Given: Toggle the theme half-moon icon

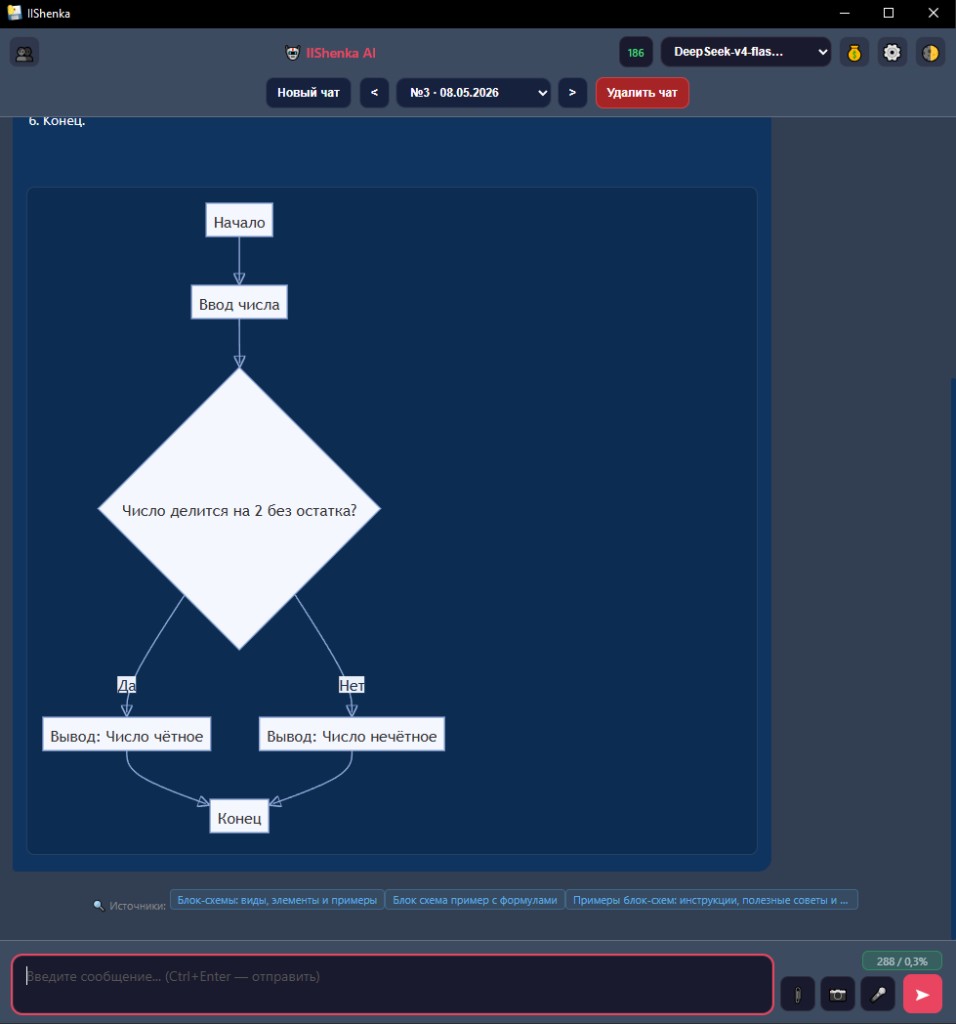Looking at the screenshot, I should pos(931,52).
